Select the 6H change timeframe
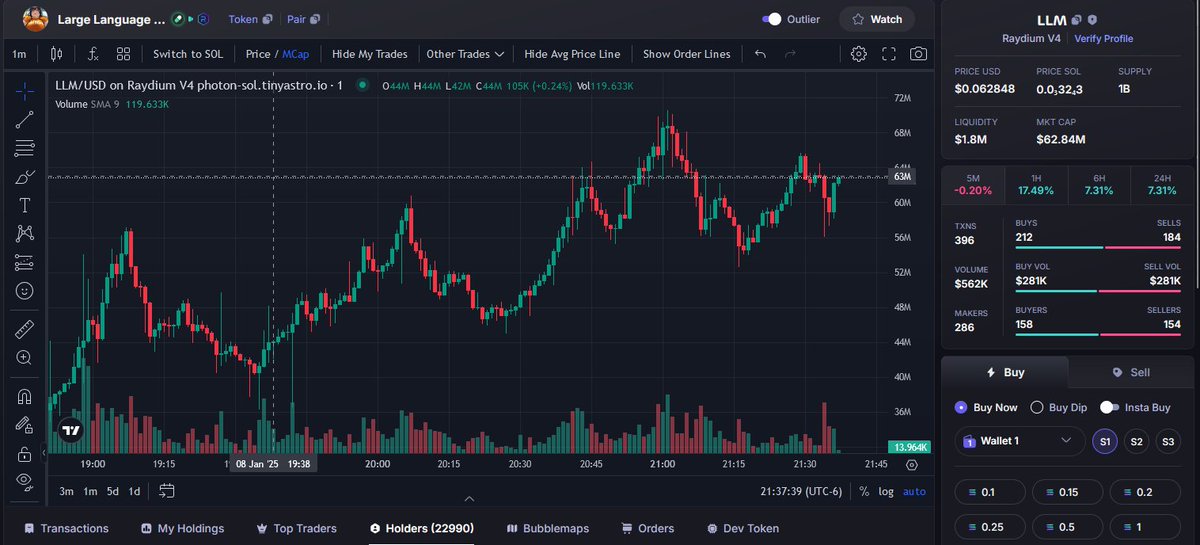 tap(1099, 184)
